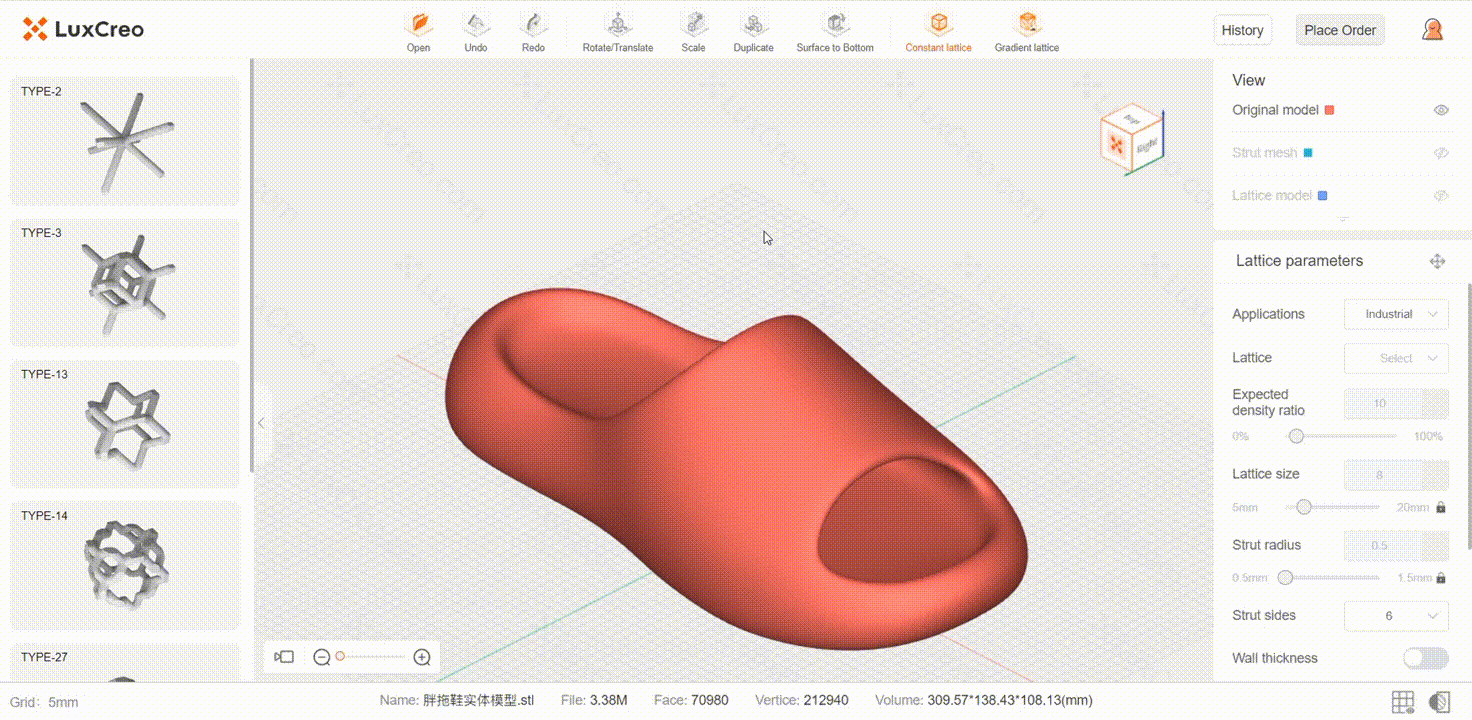Choose the Constant lattice mode
Image resolution: width=1472 pixels, height=720 pixels.
938,31
